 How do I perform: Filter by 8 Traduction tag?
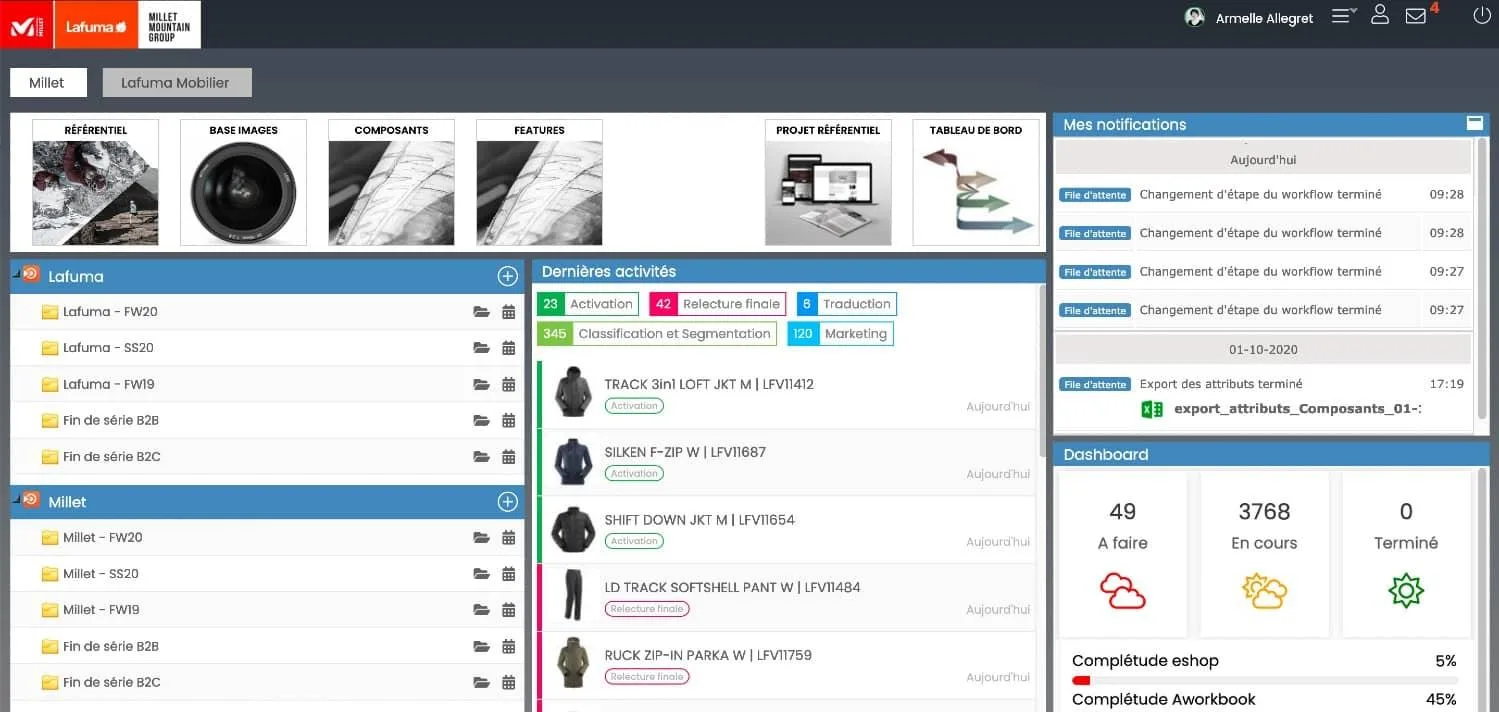847,304
